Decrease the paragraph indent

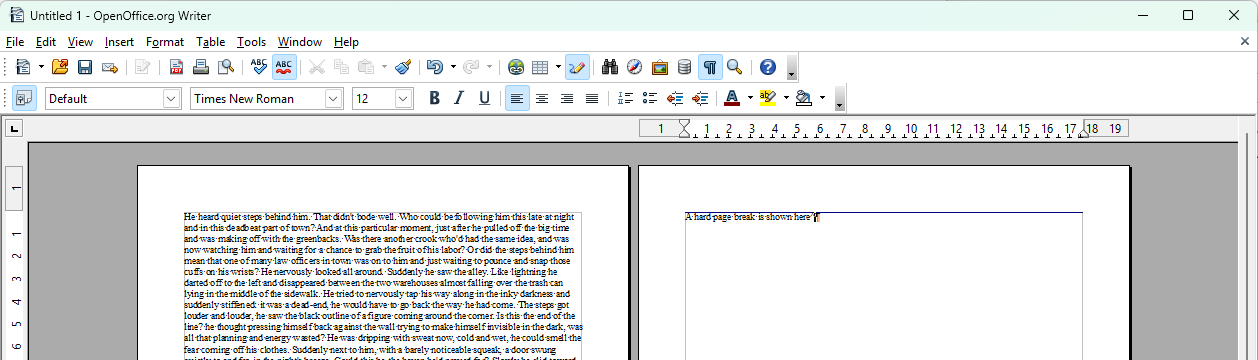[x=675, y=98]
